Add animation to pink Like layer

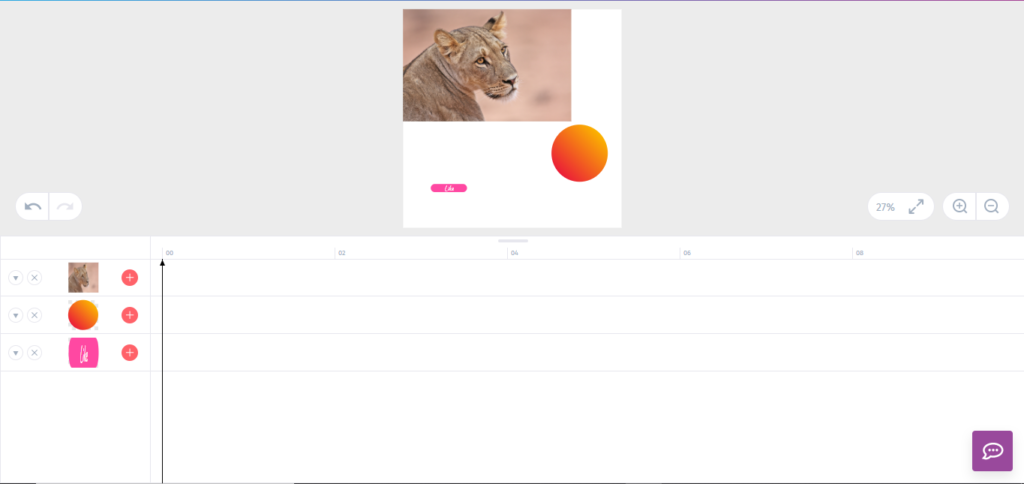coord(130,353)
